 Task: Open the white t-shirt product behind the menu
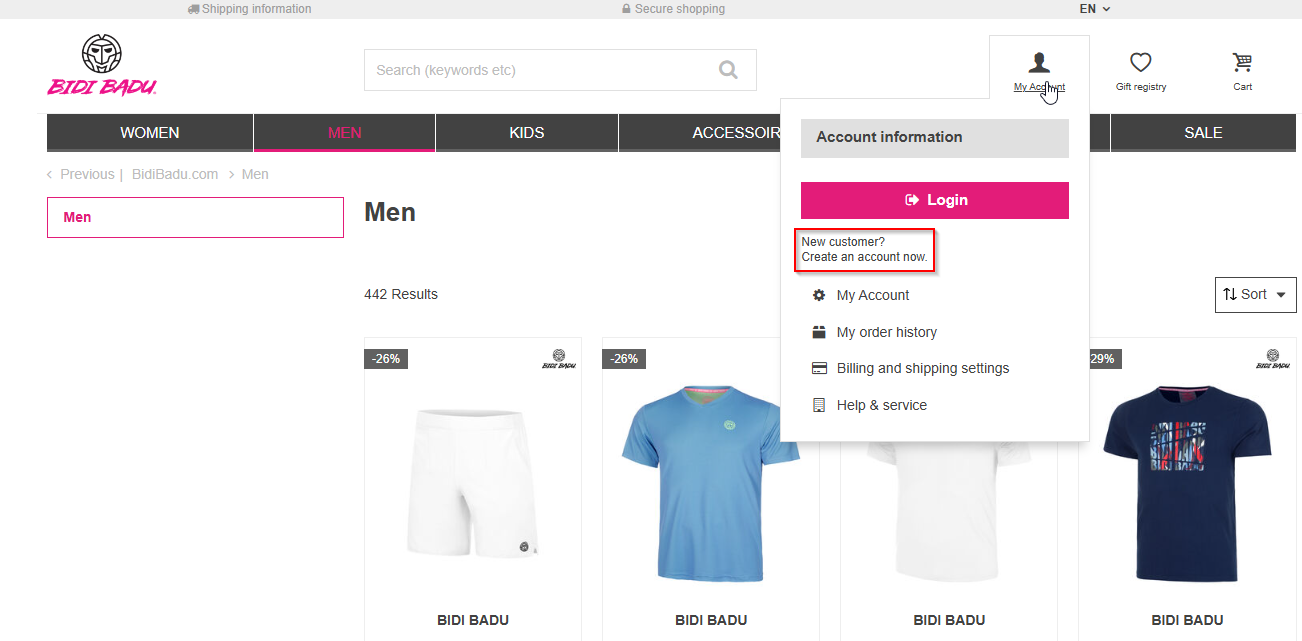point(949,510)
